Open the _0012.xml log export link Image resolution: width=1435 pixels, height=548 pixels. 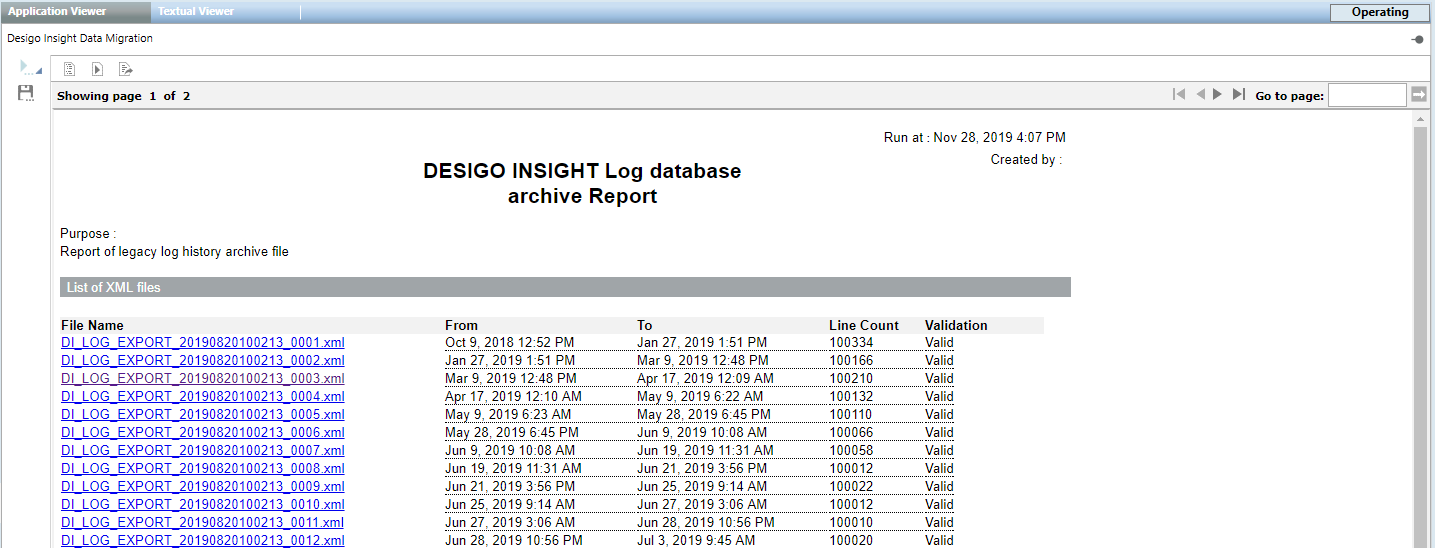click(203, 541)
